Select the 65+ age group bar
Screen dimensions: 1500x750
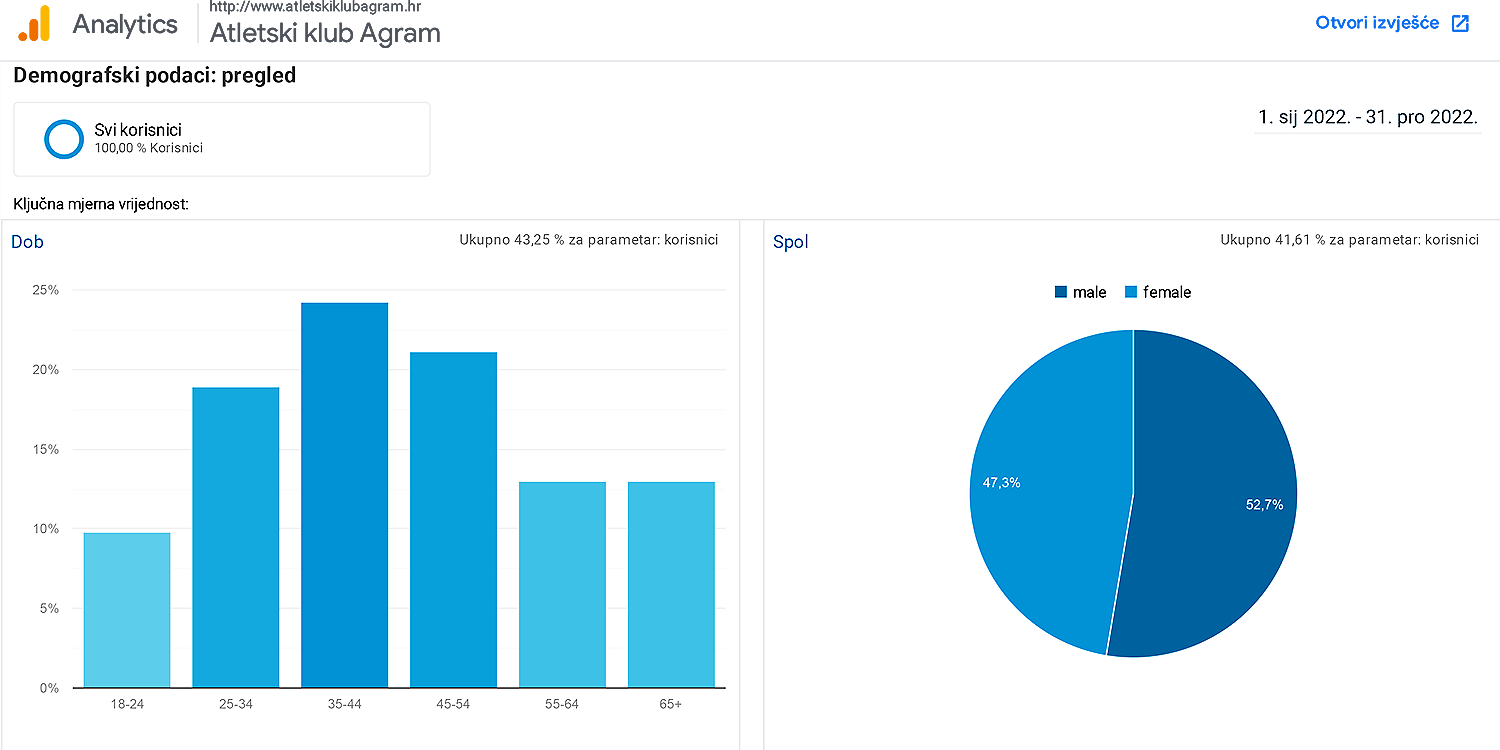[x=671, y=585]
